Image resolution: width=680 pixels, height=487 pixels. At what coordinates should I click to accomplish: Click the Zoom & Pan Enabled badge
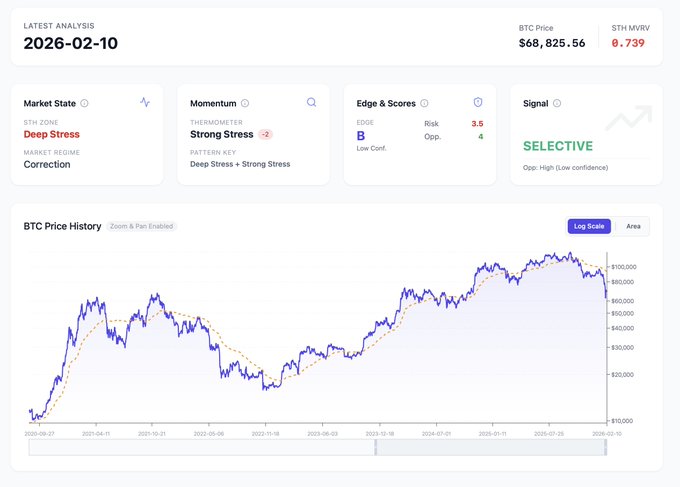coord(142,226)
